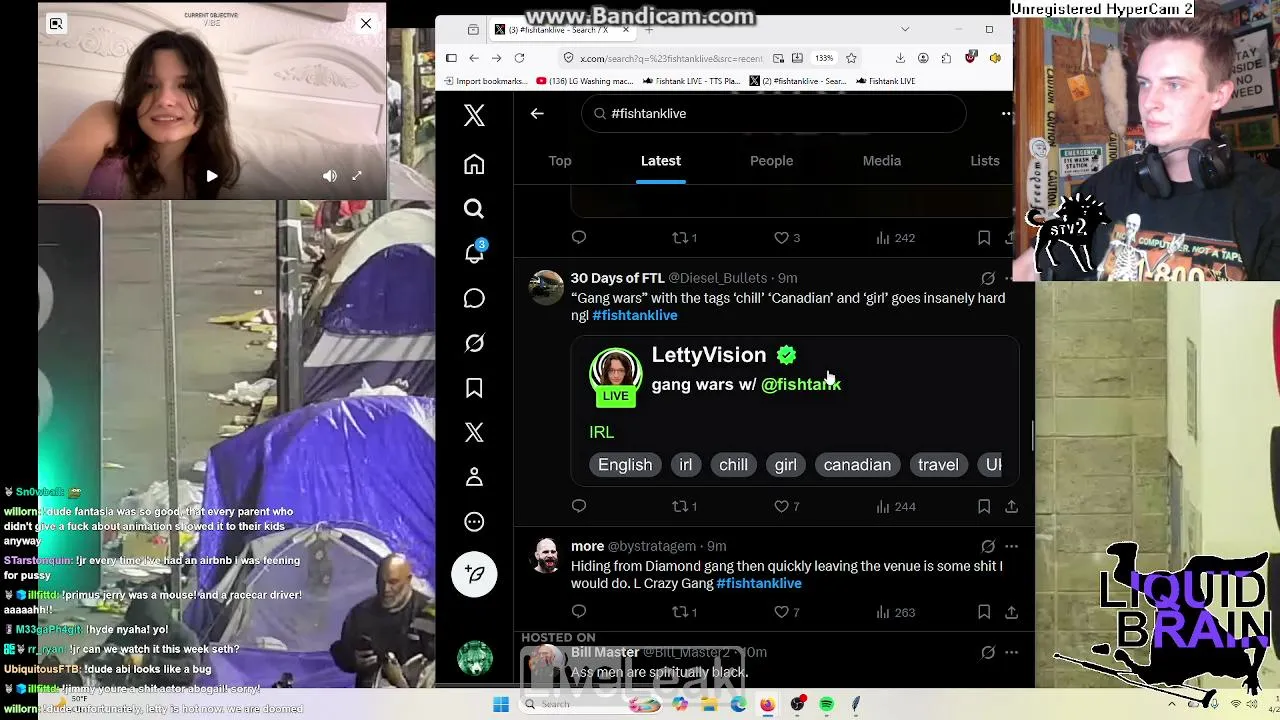Open the X logo home link in sidebar top
The height and width of the screenshot is (720, 1280).
point(474,115)
